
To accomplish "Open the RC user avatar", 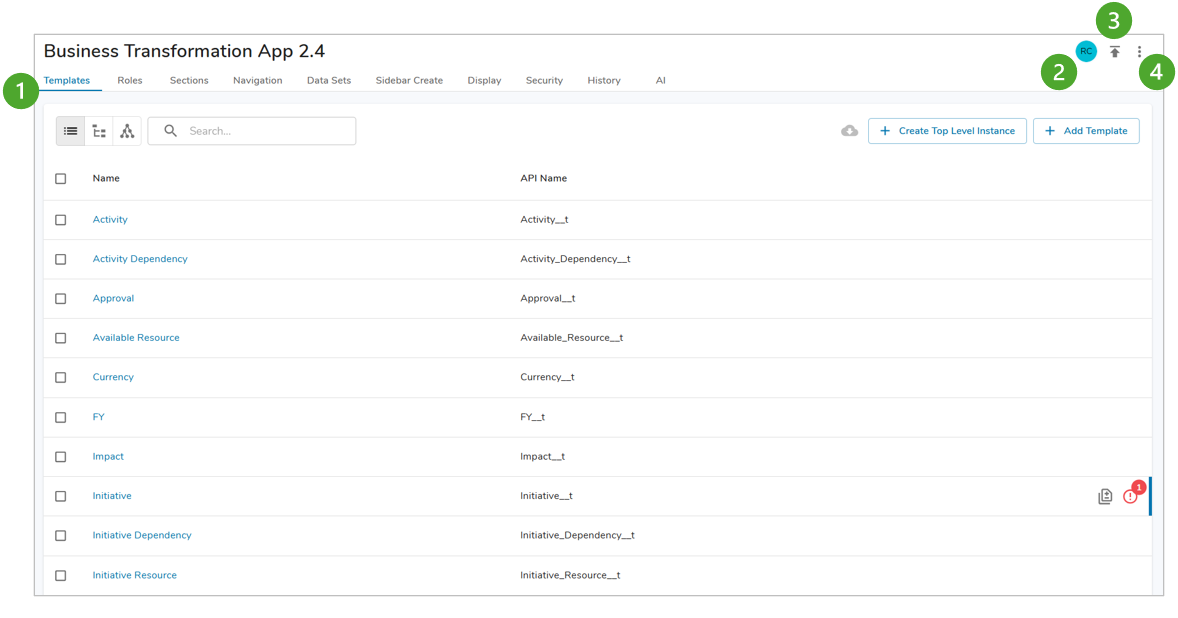I will (x=1086, y=51).
